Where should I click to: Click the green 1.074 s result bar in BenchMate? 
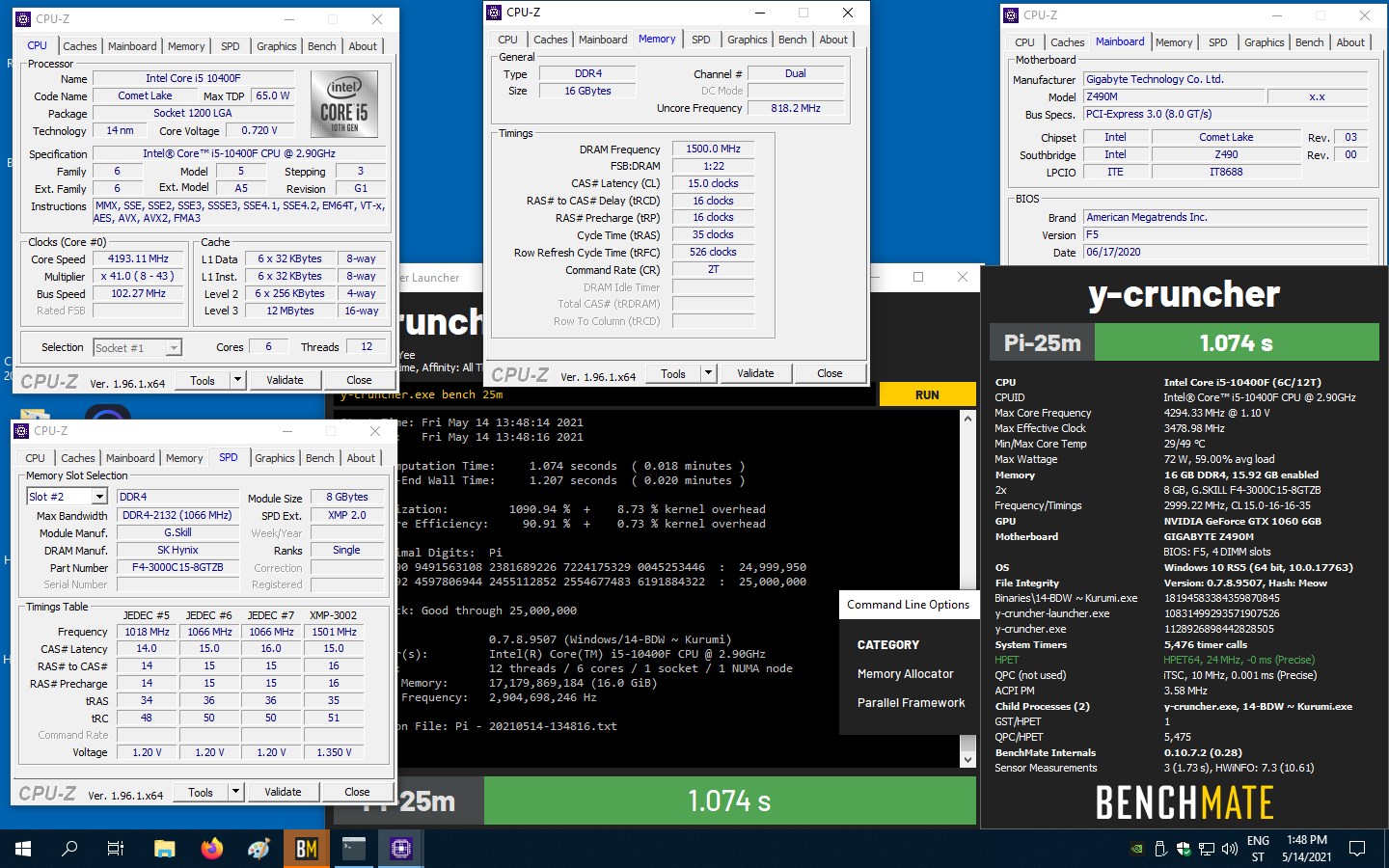coord(1237,342)
